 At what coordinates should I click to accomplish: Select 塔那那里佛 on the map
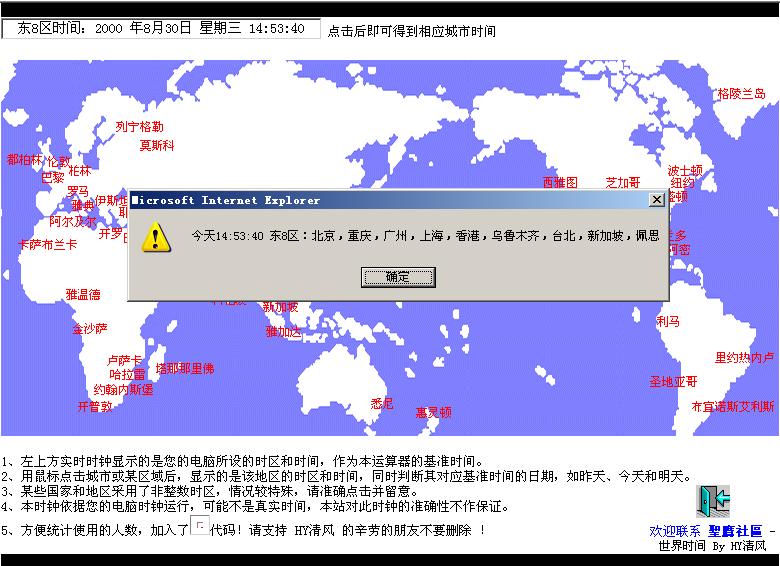(185, 368)
